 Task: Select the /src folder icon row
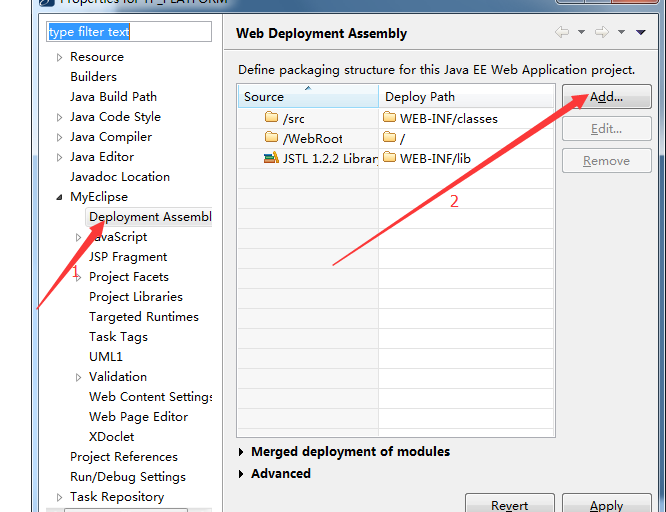click(x=271, y=117)
